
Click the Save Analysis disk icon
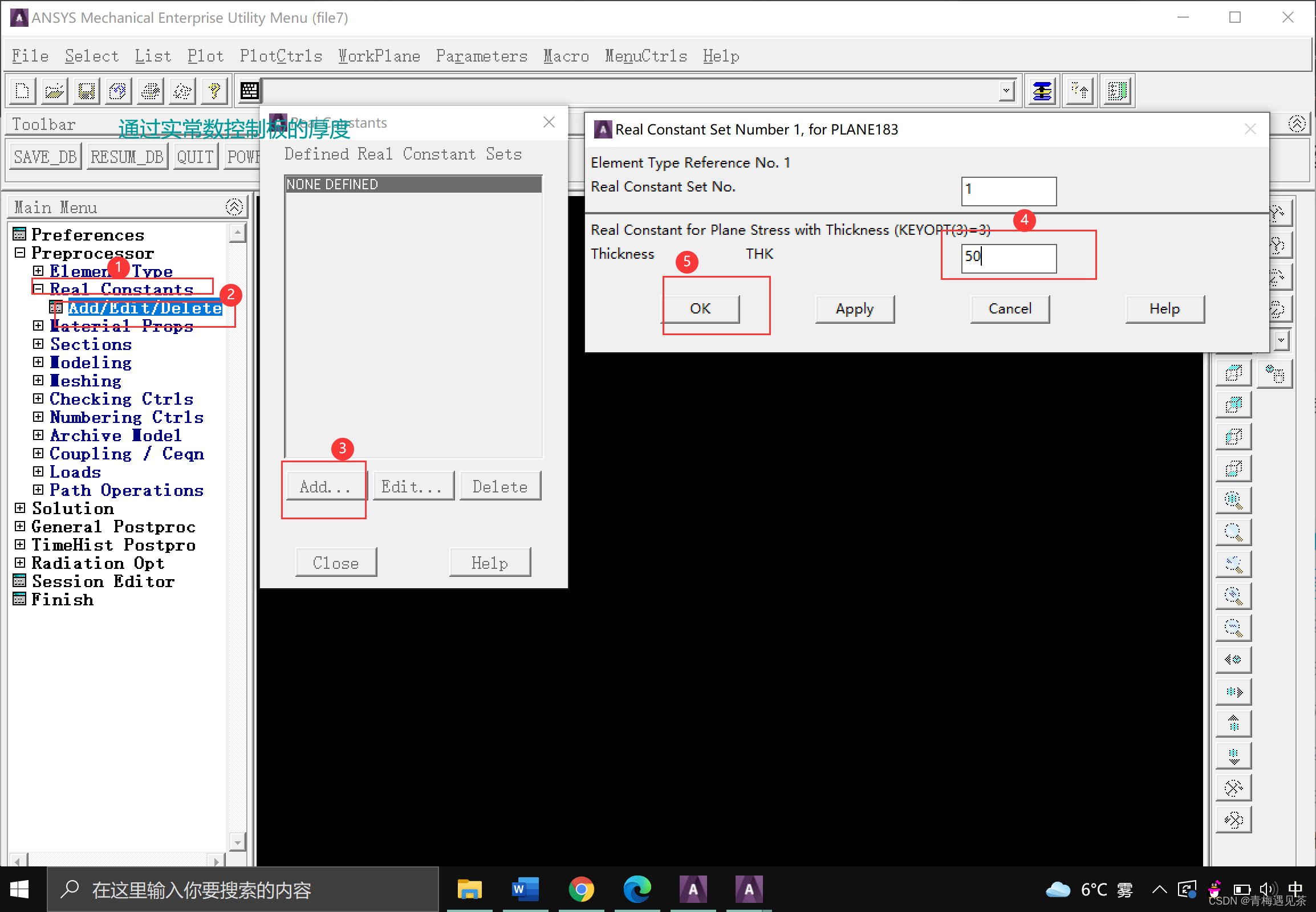coord(86,91)
